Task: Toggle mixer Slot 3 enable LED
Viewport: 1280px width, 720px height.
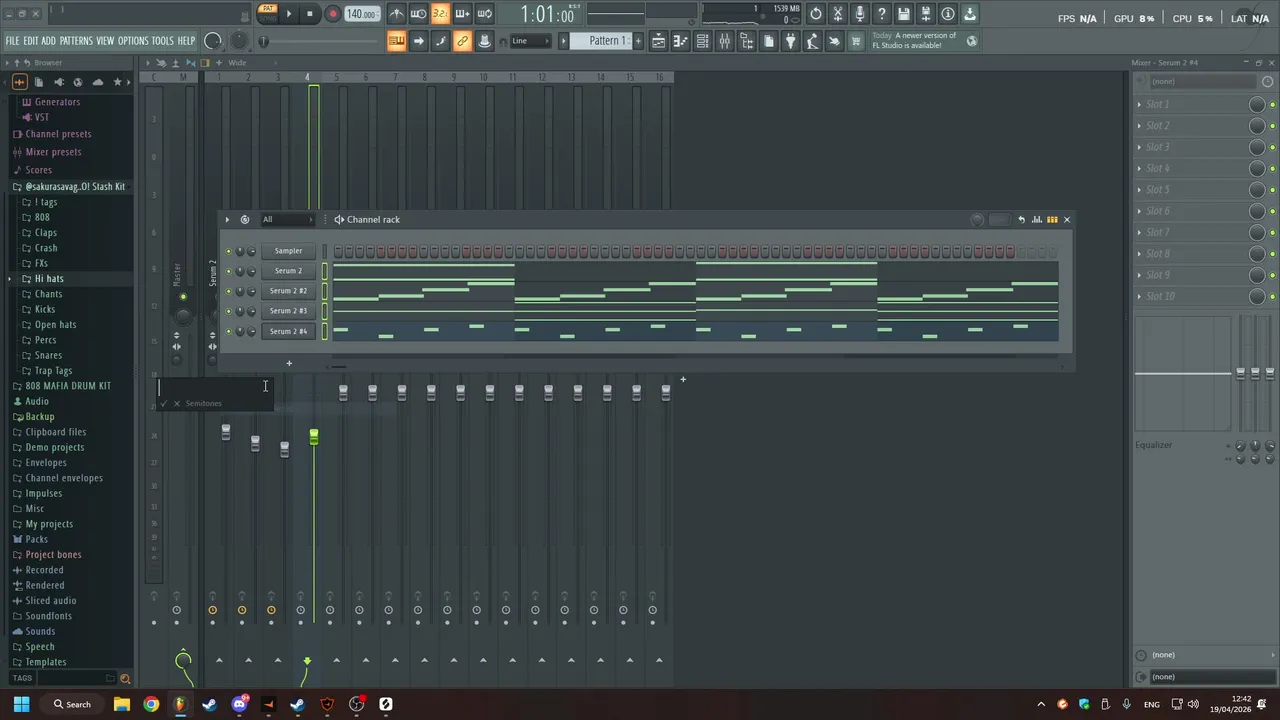Action: (1272, 147)
